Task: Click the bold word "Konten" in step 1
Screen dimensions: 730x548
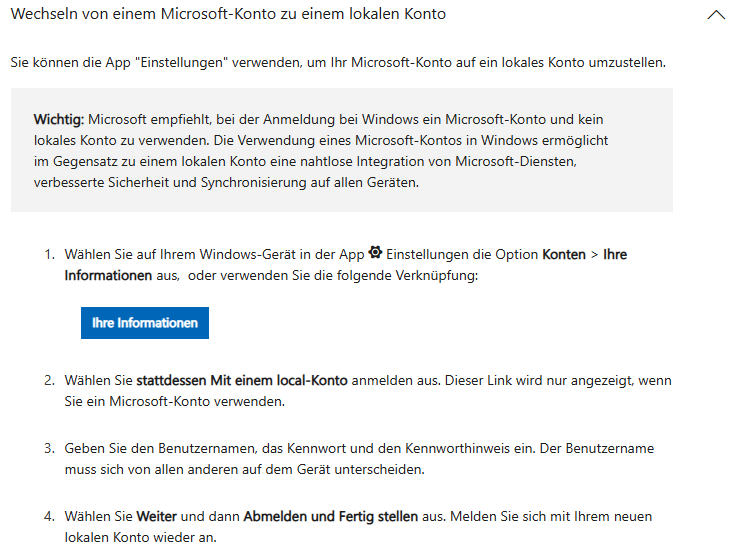Action: [564, 255]
